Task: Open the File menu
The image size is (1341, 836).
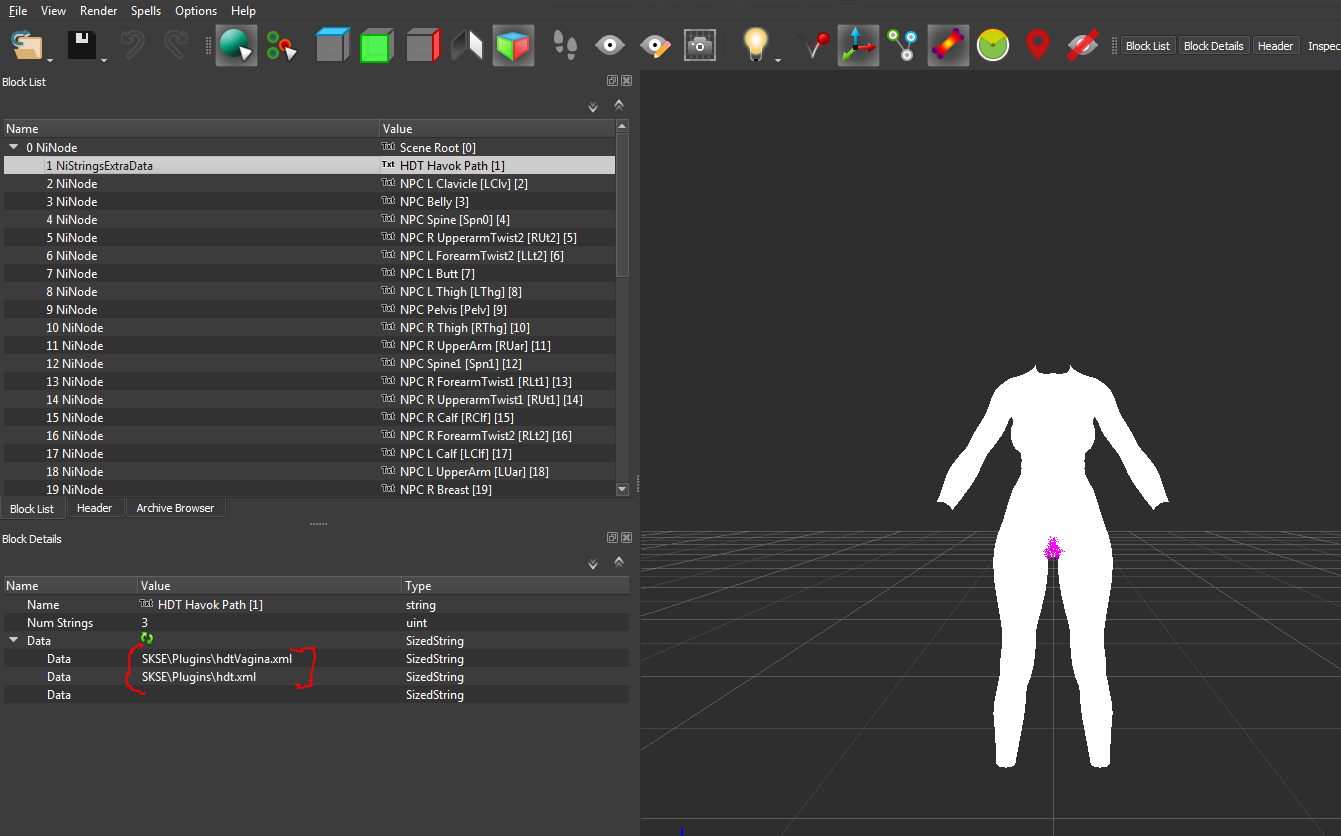Action: click(x=18, y=11)
